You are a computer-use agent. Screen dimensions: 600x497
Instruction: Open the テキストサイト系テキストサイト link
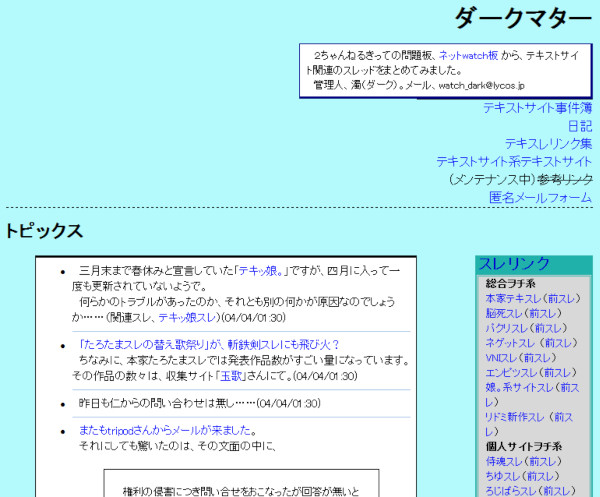tap(514, 162)
